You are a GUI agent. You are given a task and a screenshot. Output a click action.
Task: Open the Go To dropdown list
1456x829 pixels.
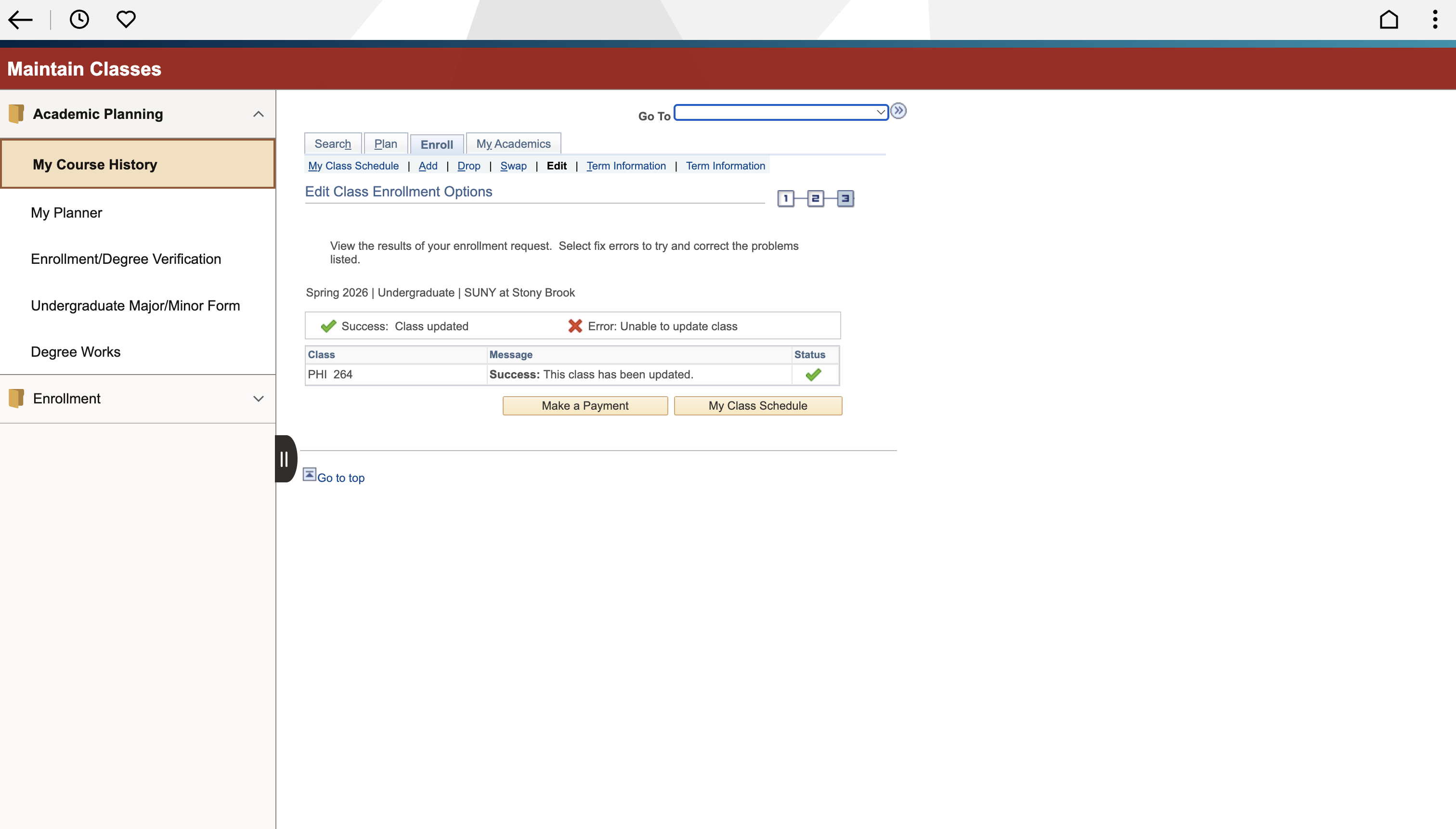(781, 112)
